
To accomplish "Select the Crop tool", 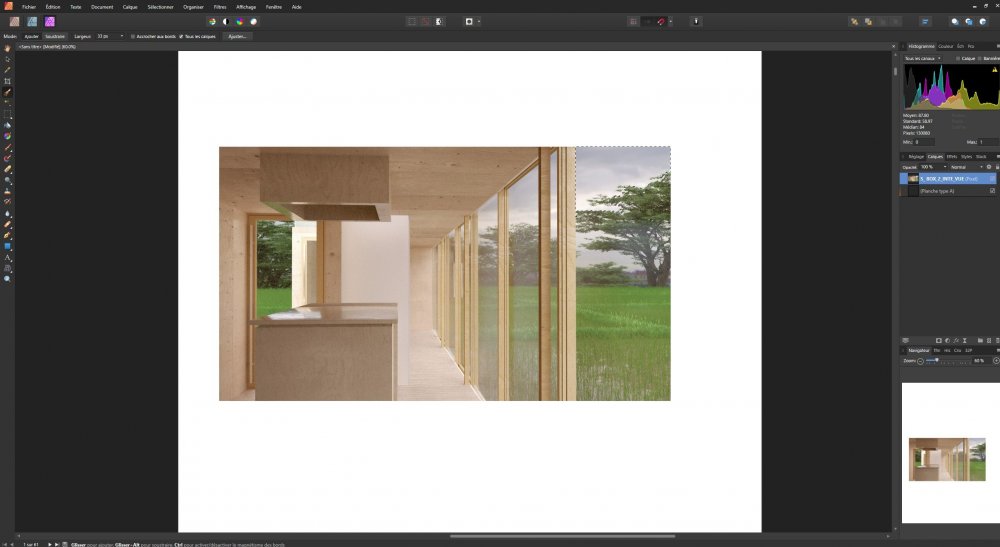I will (8, 81).
